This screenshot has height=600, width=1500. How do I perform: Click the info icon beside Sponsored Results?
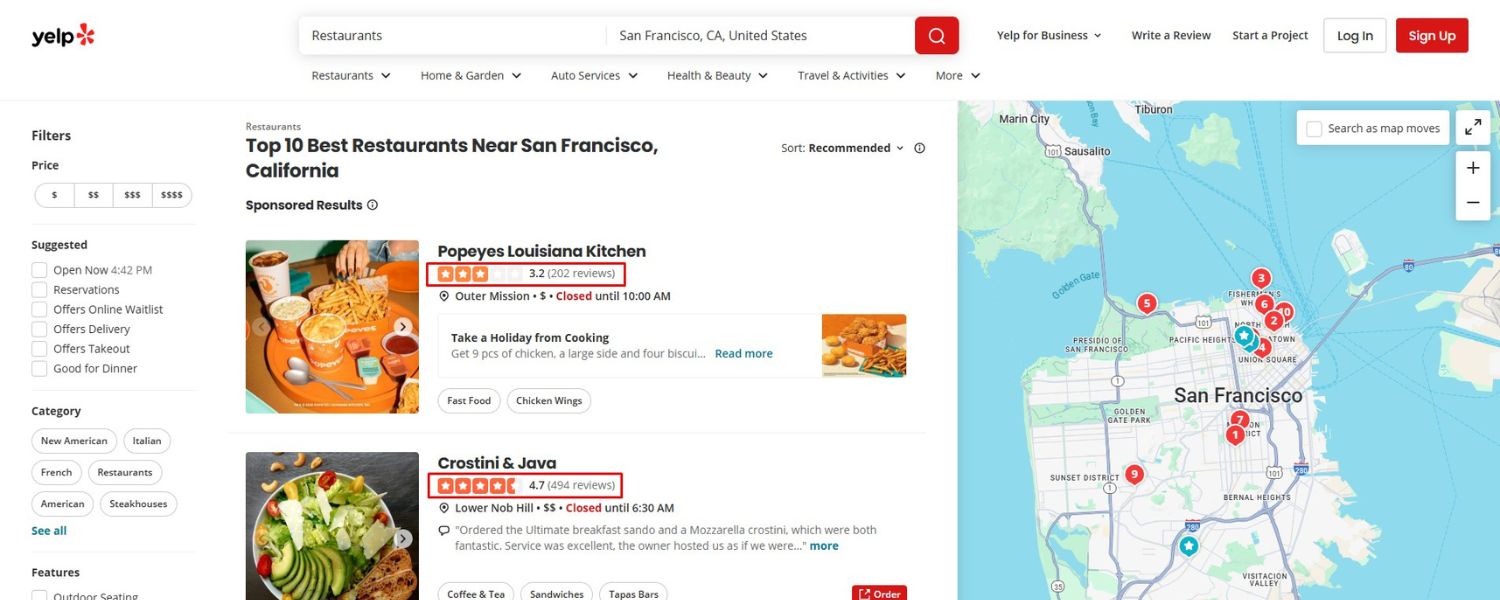click(373, 205)
